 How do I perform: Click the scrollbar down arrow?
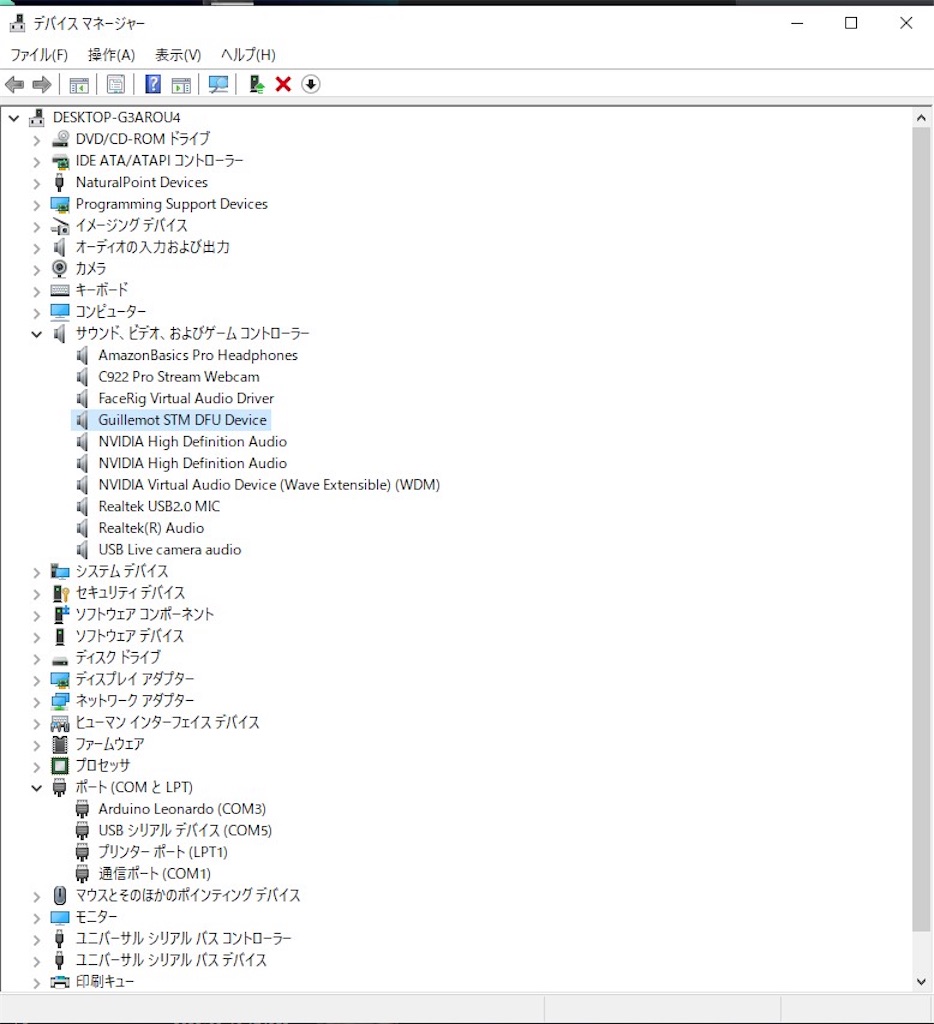921,982
